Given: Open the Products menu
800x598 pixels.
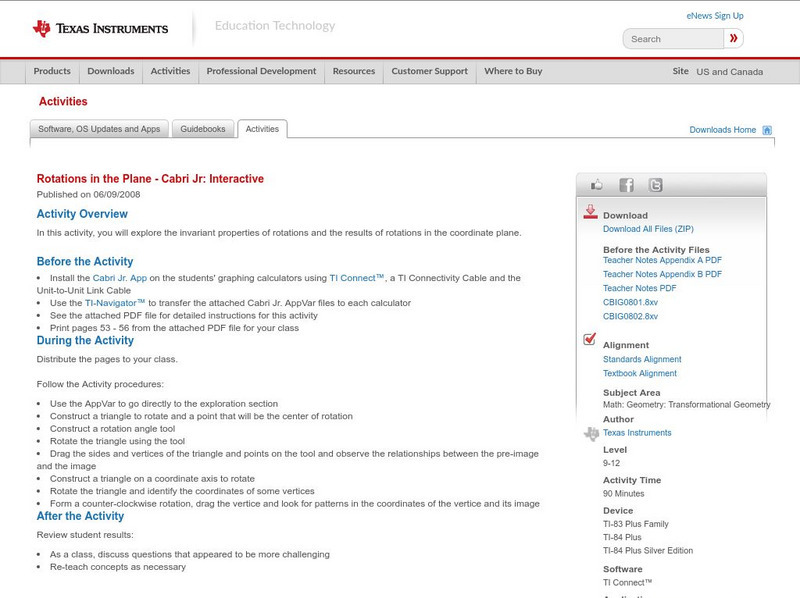Looking at the screenshot, I should [52, 71].
